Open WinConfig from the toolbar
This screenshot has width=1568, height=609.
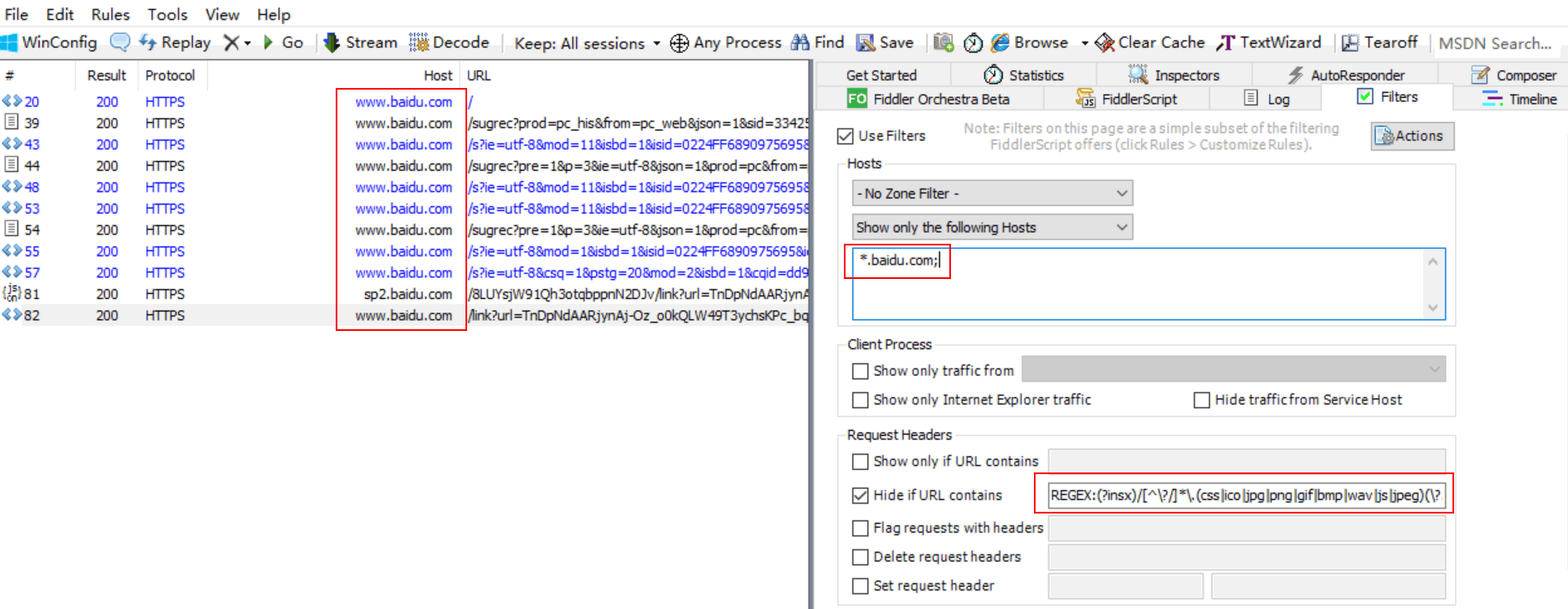(49, 42)
